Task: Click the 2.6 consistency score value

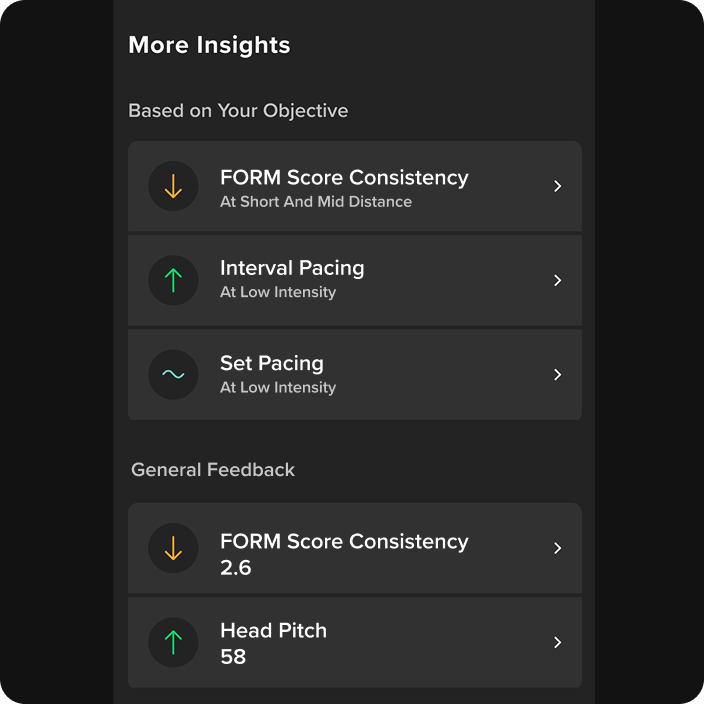Action: tap(236, 568)
